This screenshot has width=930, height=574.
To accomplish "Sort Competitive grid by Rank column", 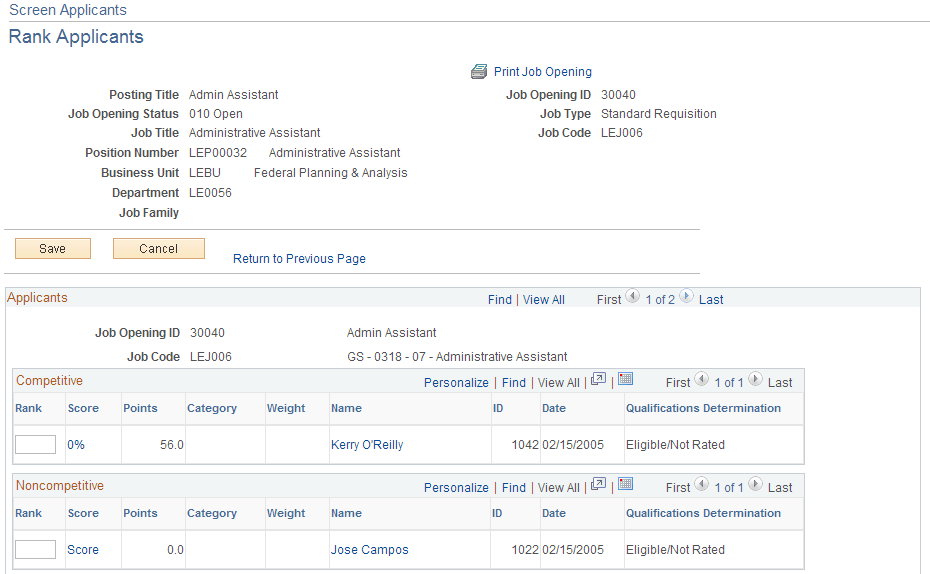I will click(28, 408).
